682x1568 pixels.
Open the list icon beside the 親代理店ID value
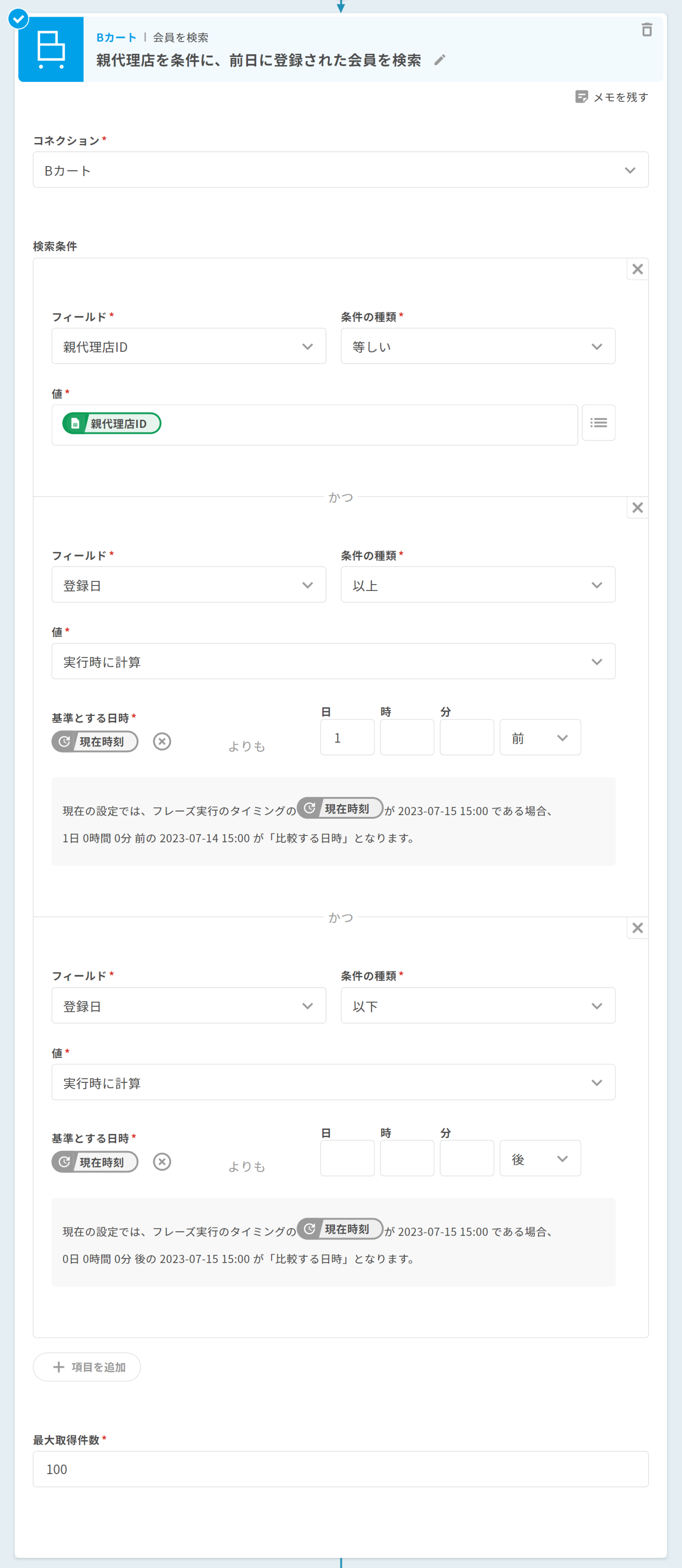(x=598, y=422)
